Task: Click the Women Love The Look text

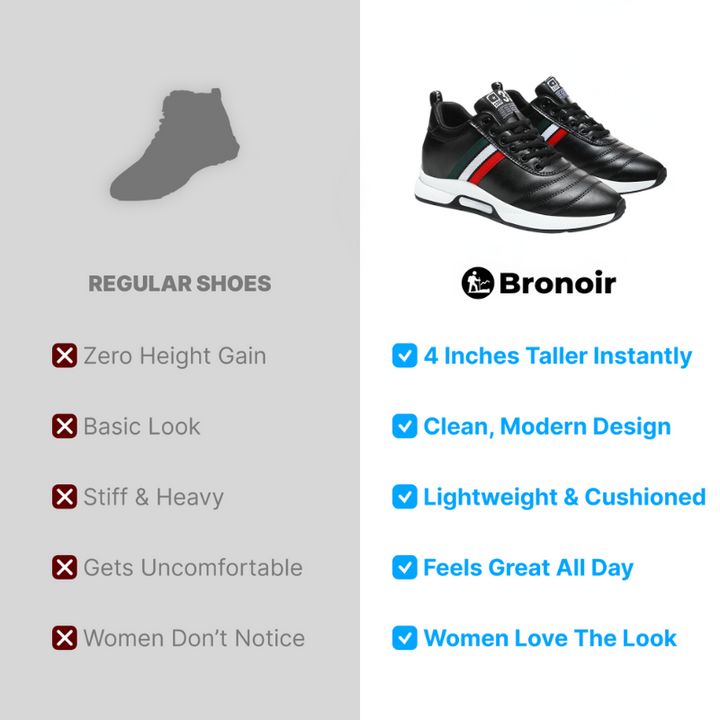Action: [x=550, y=638]
